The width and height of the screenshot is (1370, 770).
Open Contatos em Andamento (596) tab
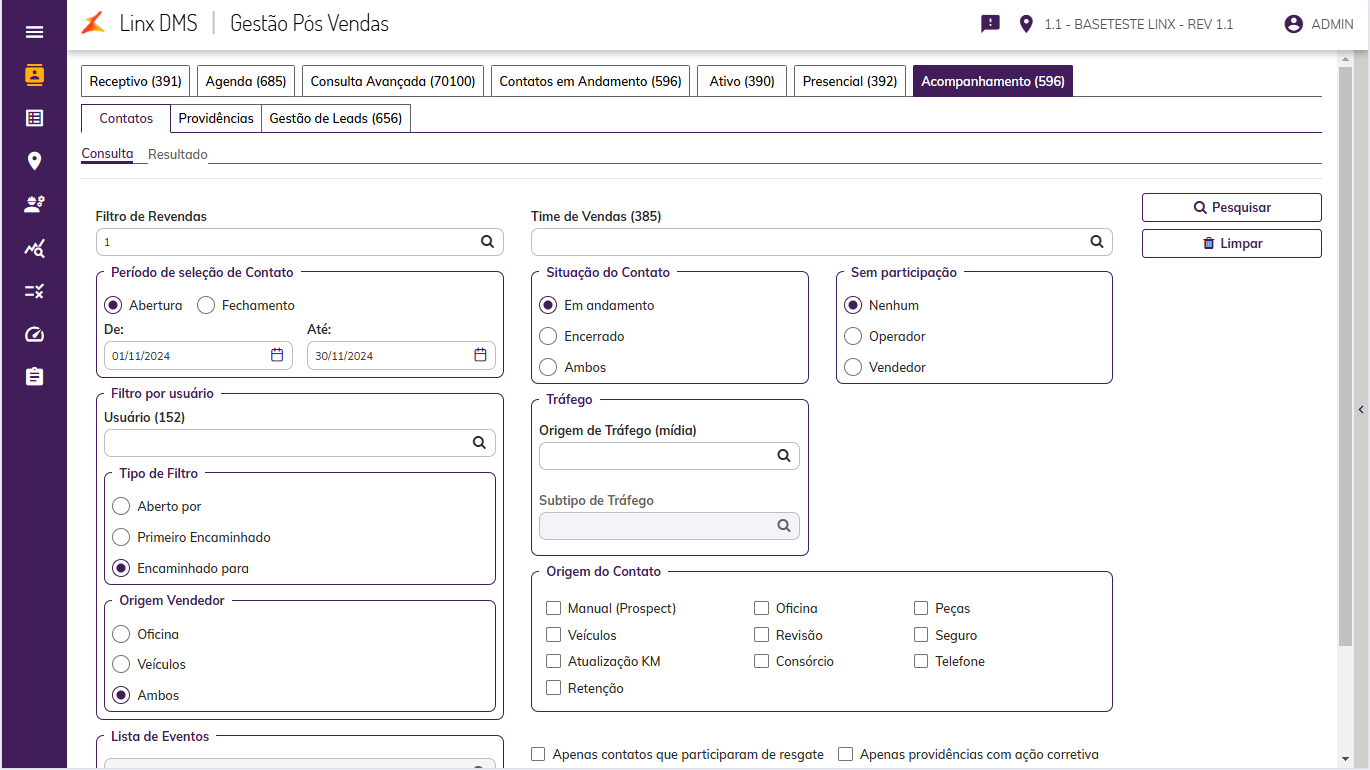pyautogui.click(x=590, y=81)
